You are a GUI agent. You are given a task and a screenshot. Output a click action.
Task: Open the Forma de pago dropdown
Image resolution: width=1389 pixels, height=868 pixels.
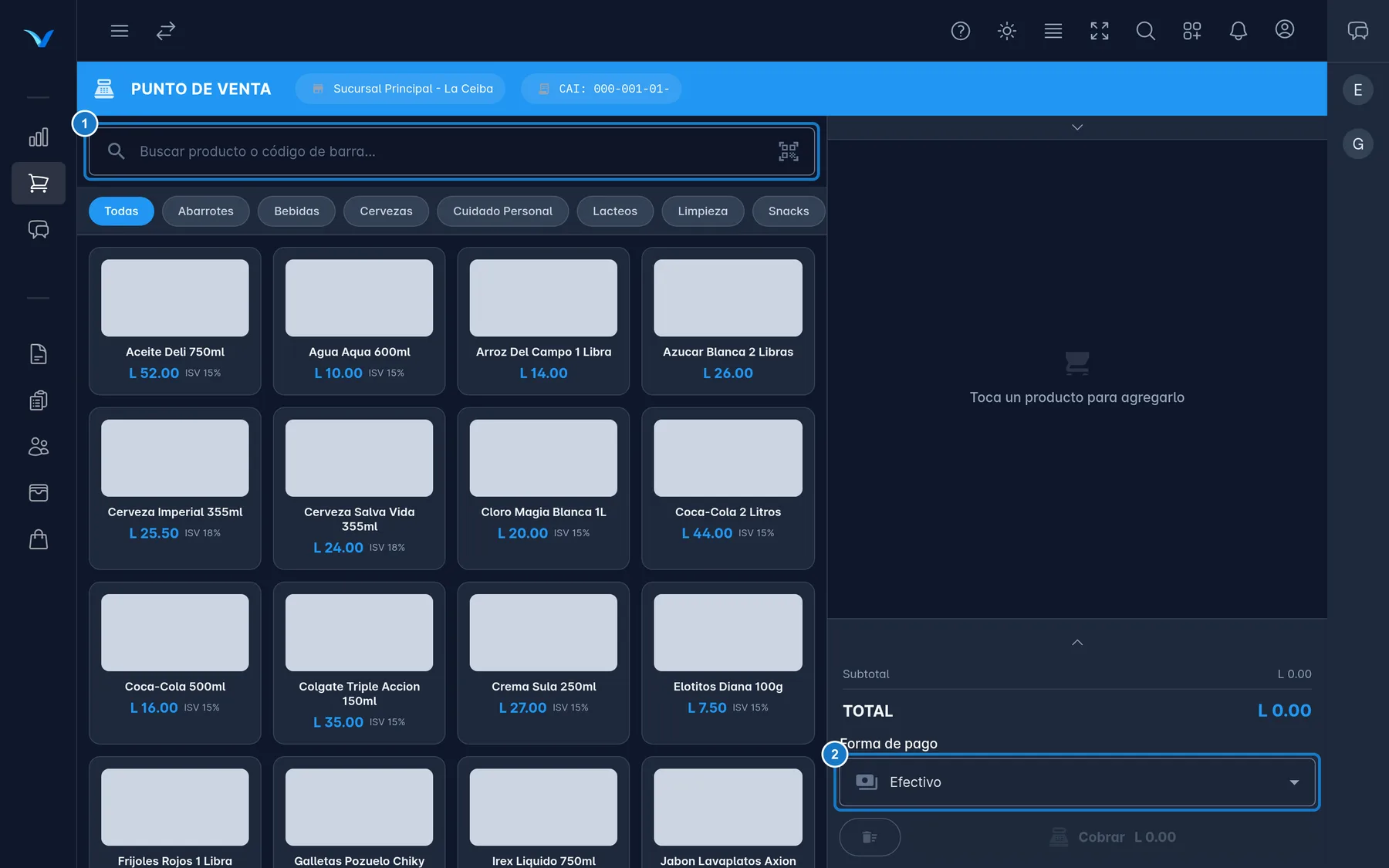tap(1077, 782)
